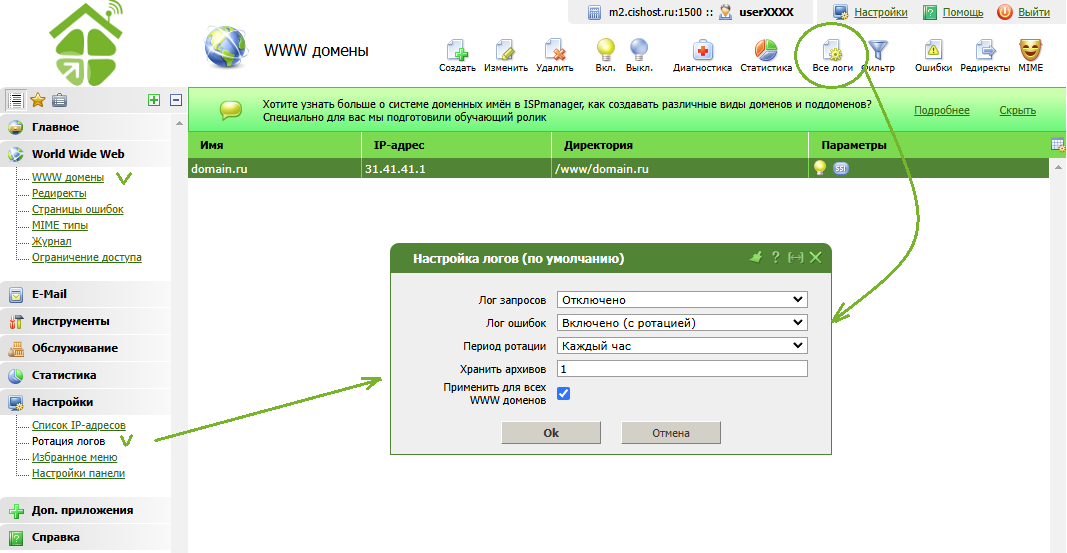Open the Период ротации dropdown
This screenshot has width=1067, height=553.
pos(682,345)
